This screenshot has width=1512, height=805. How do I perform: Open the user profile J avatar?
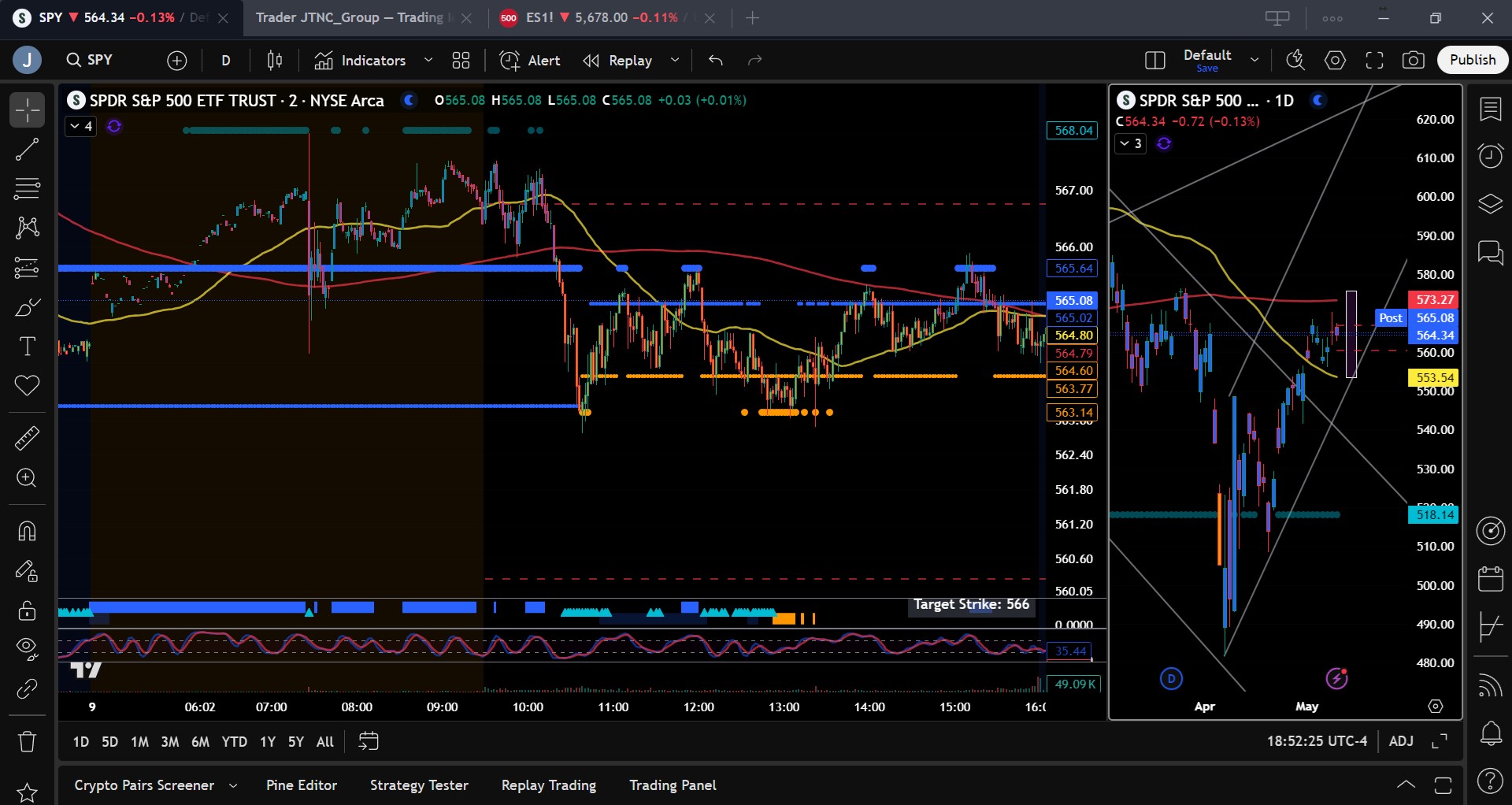[27, 60]
